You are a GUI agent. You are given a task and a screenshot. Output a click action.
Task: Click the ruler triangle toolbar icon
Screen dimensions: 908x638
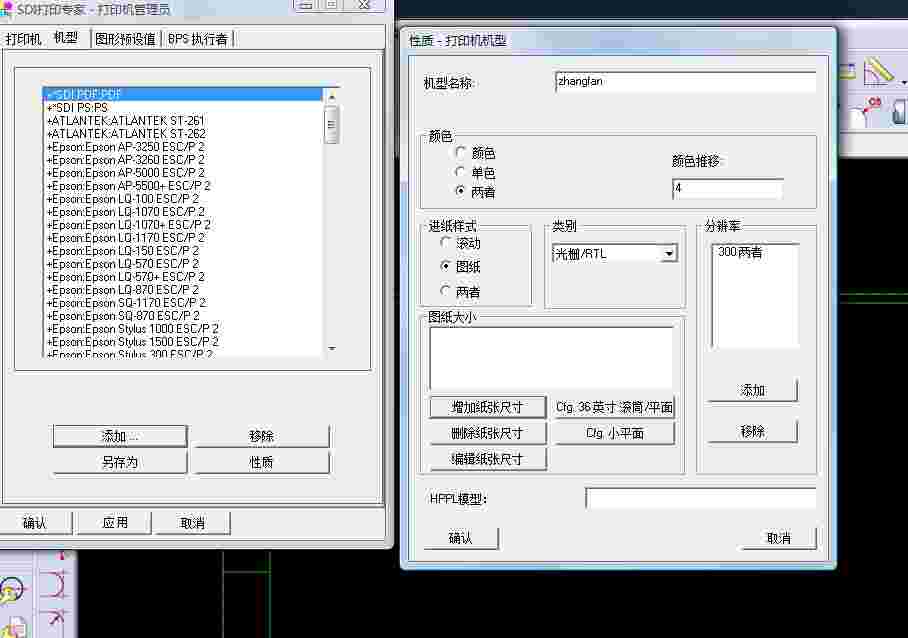[878, 71]
